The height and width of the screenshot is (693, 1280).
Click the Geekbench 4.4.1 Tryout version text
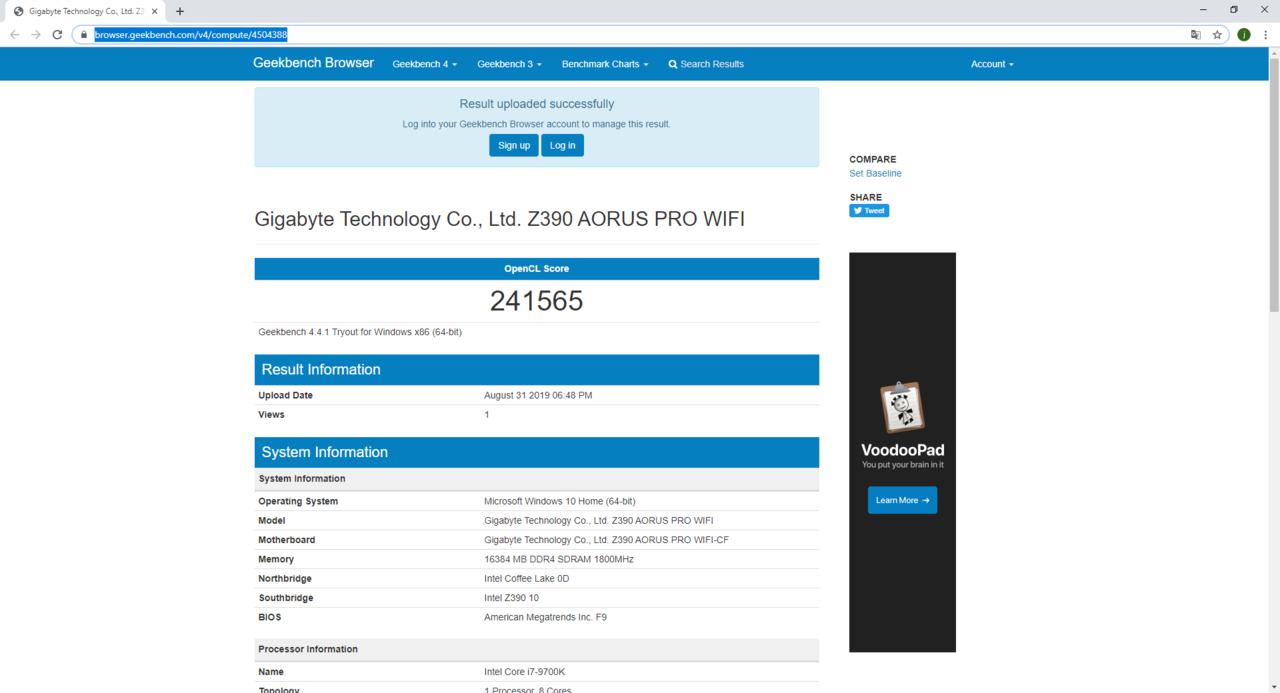pos(360,332)
